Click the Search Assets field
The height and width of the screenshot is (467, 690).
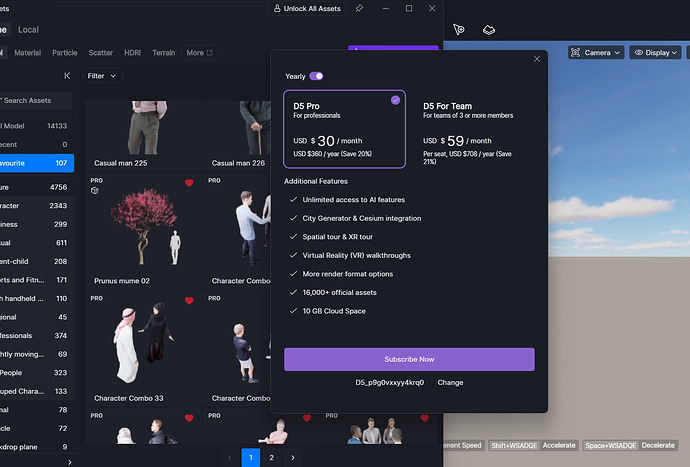coord(35,100)
